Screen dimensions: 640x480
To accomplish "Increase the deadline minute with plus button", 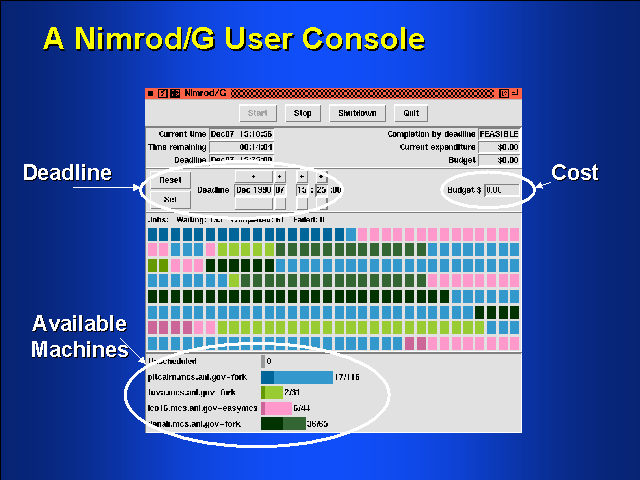I will tap(321, 176).
